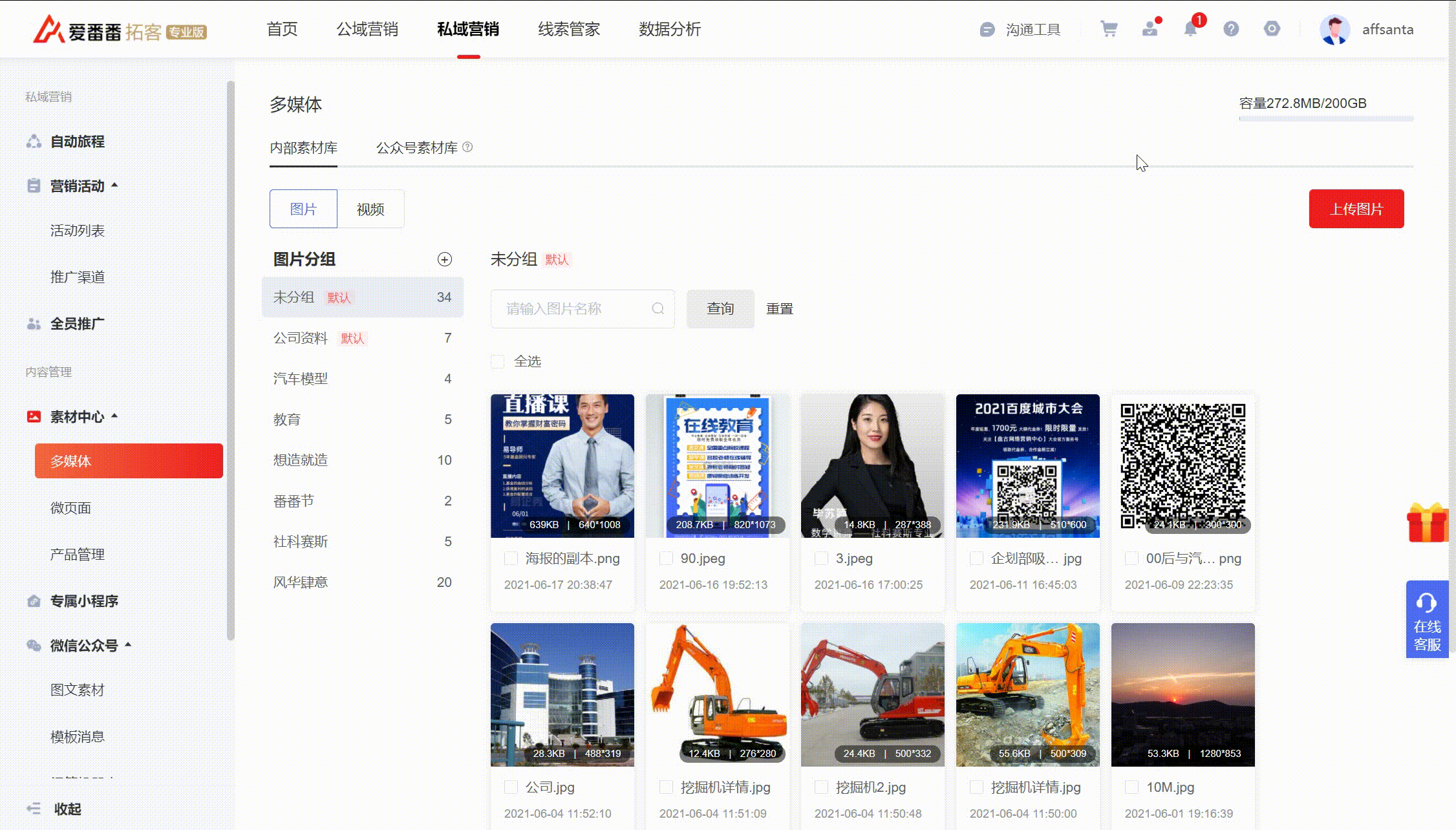Tick the checkbox for 海报的副本.png

click(511, 559)
